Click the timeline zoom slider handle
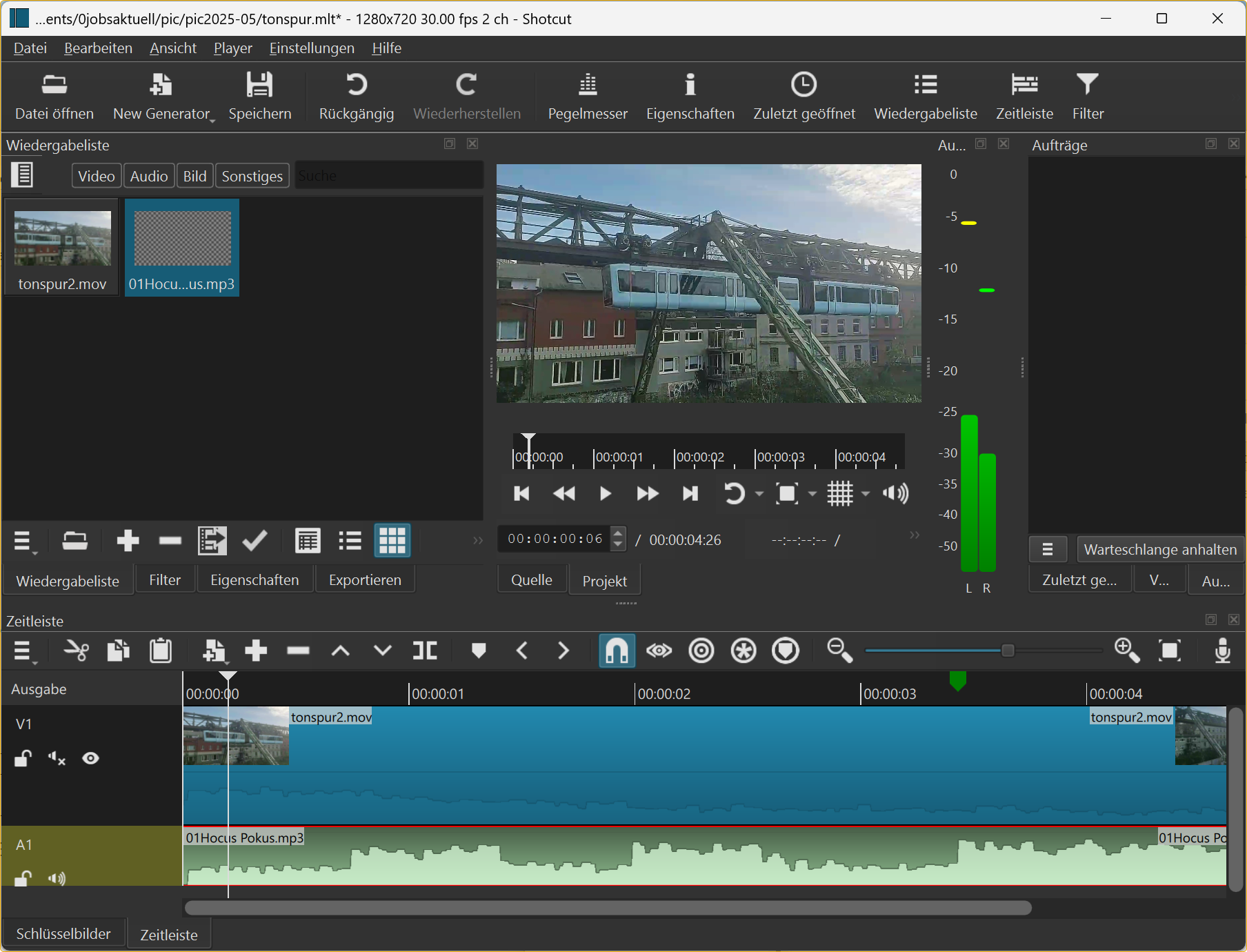 1008,651
